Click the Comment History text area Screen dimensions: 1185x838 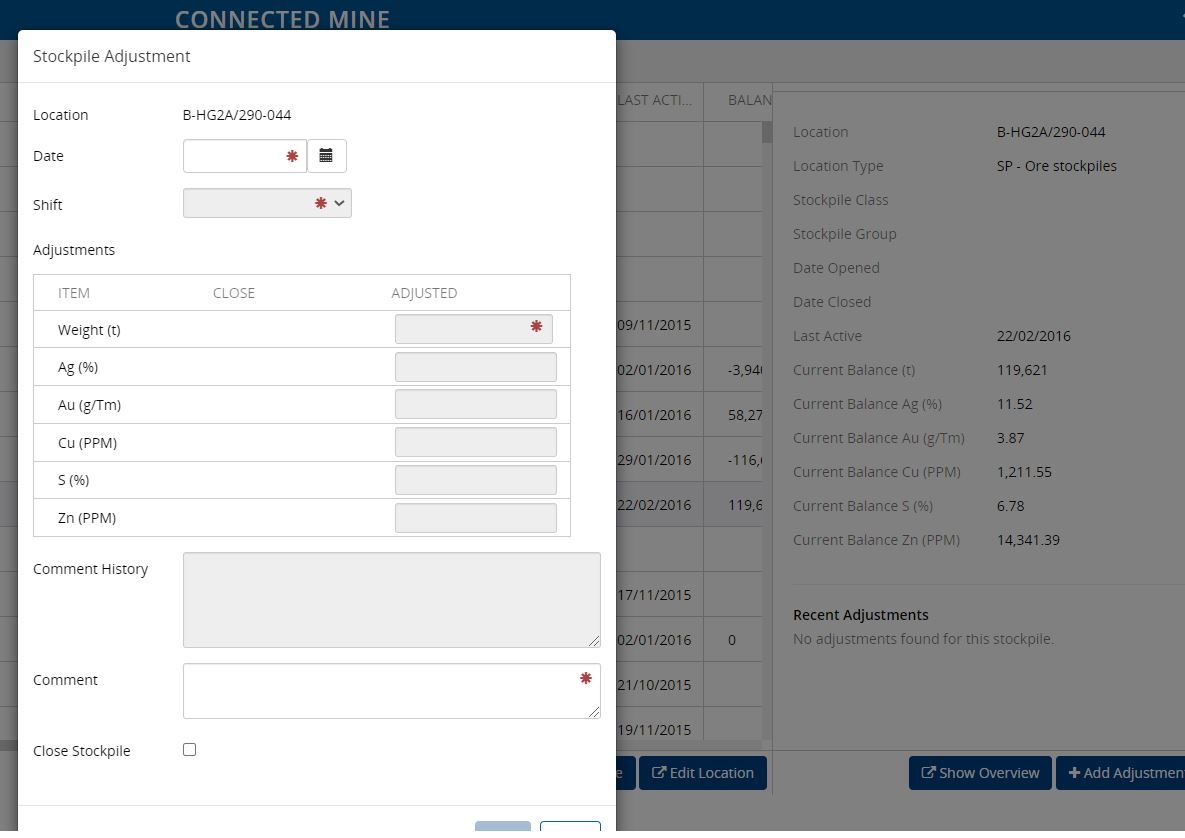point(391,600)
